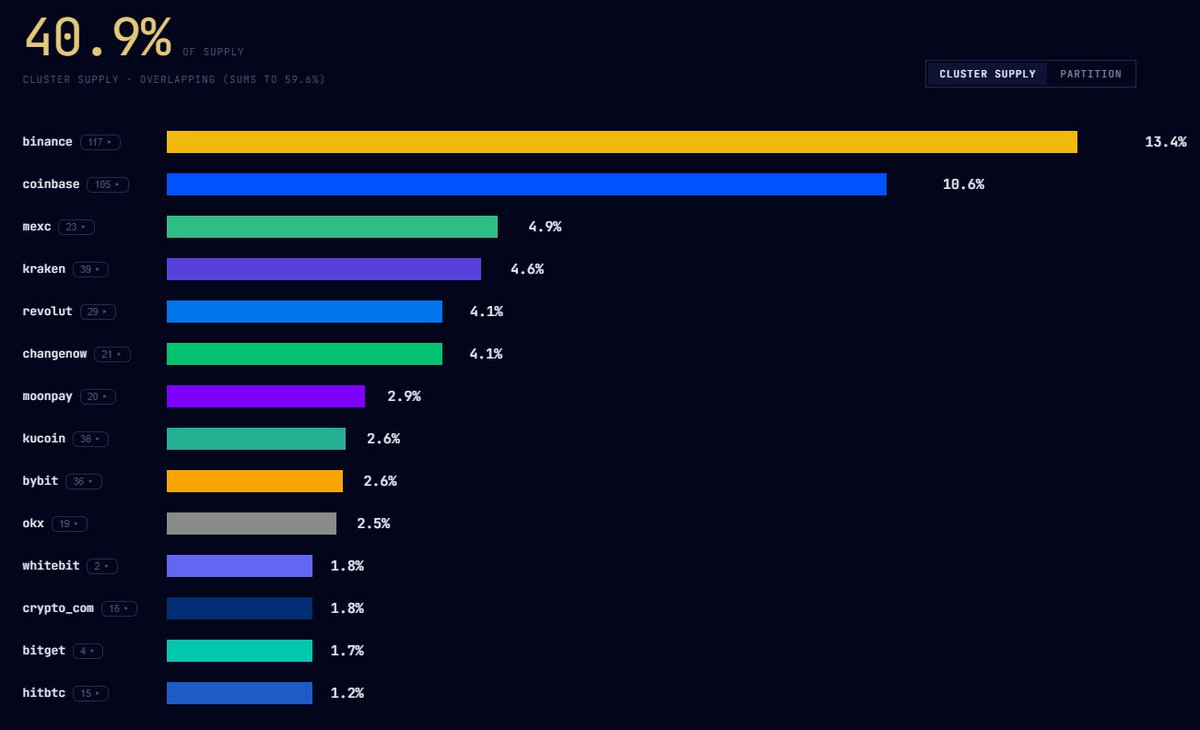This screenshot has width=1200, height=730.
Task: Select the Cluster Supply tab
Action: tap(987, 74)
